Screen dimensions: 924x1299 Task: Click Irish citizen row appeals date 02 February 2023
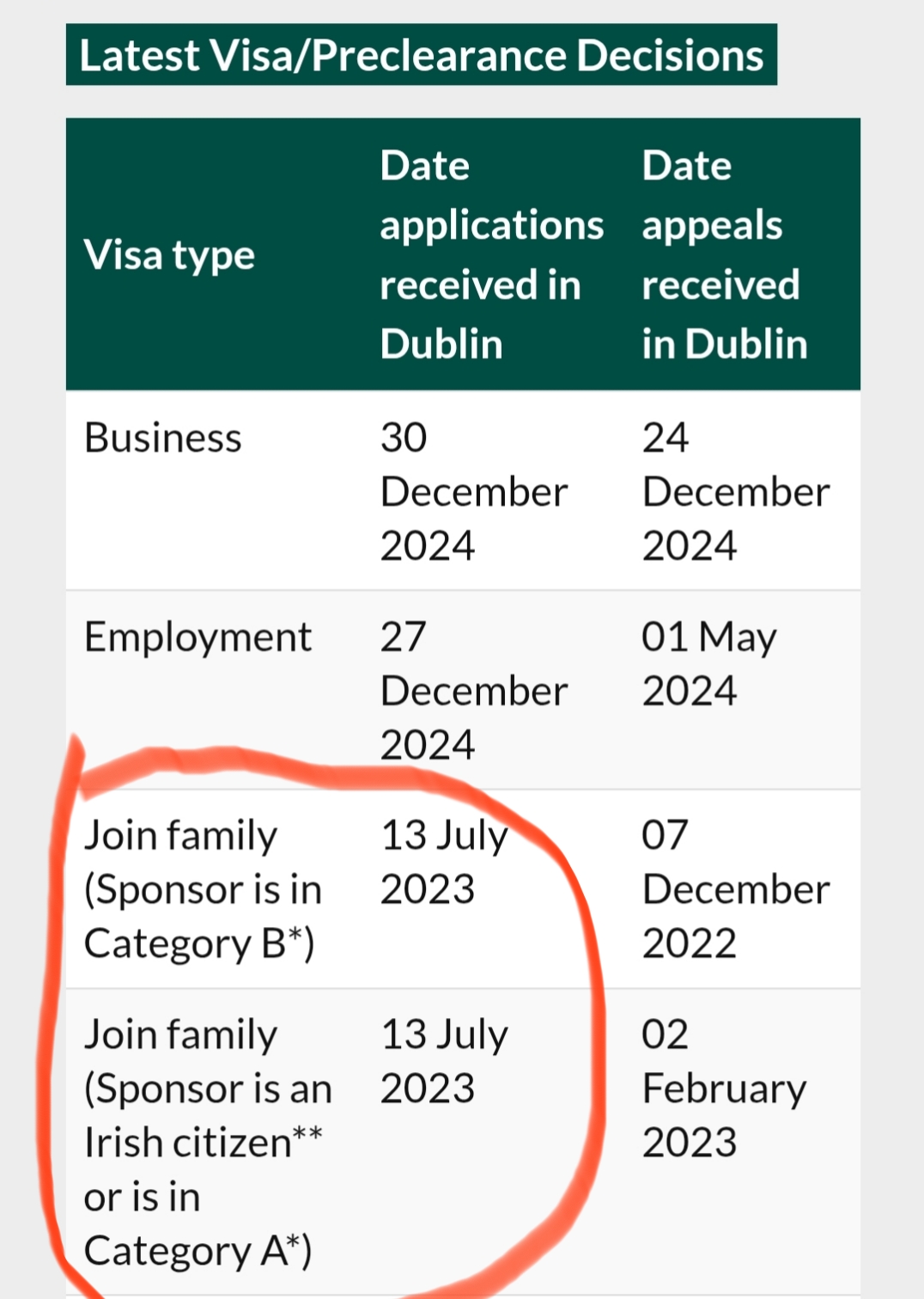pyautogui.click(x=723, y=1089)
